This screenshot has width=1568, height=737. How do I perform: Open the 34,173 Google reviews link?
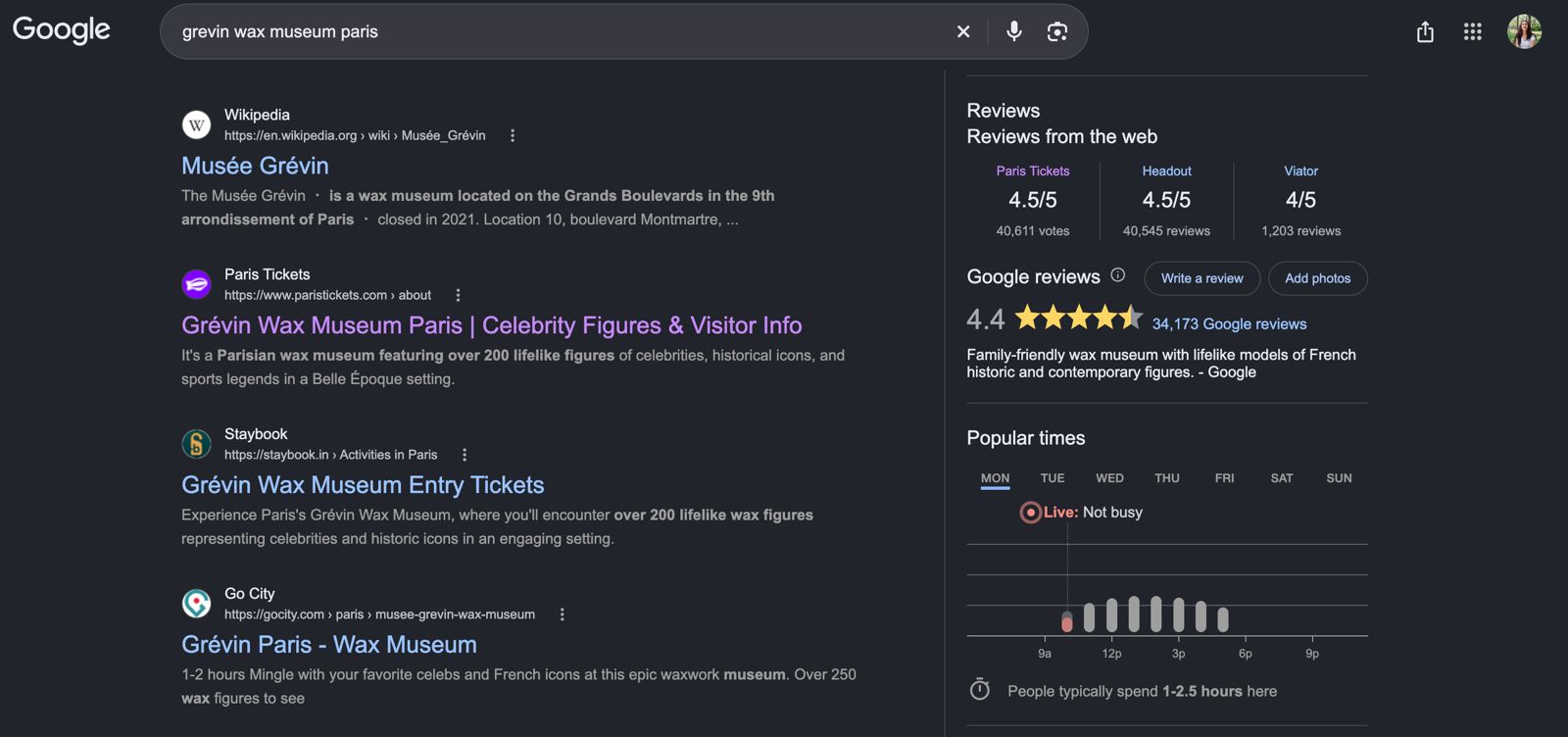(x=1229, y=324)
